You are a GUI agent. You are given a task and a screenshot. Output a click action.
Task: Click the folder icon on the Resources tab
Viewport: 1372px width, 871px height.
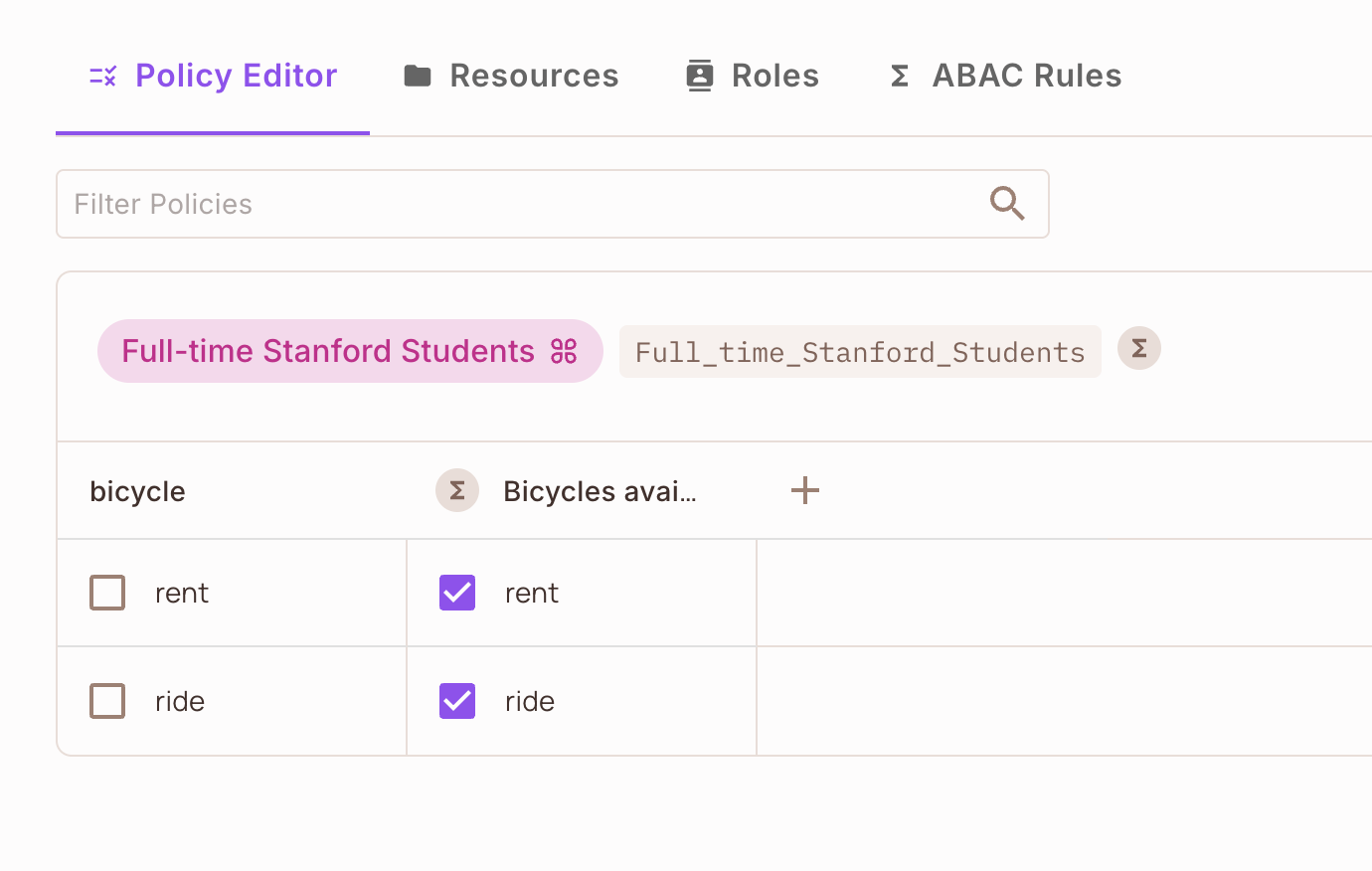[x=420, y=75]
